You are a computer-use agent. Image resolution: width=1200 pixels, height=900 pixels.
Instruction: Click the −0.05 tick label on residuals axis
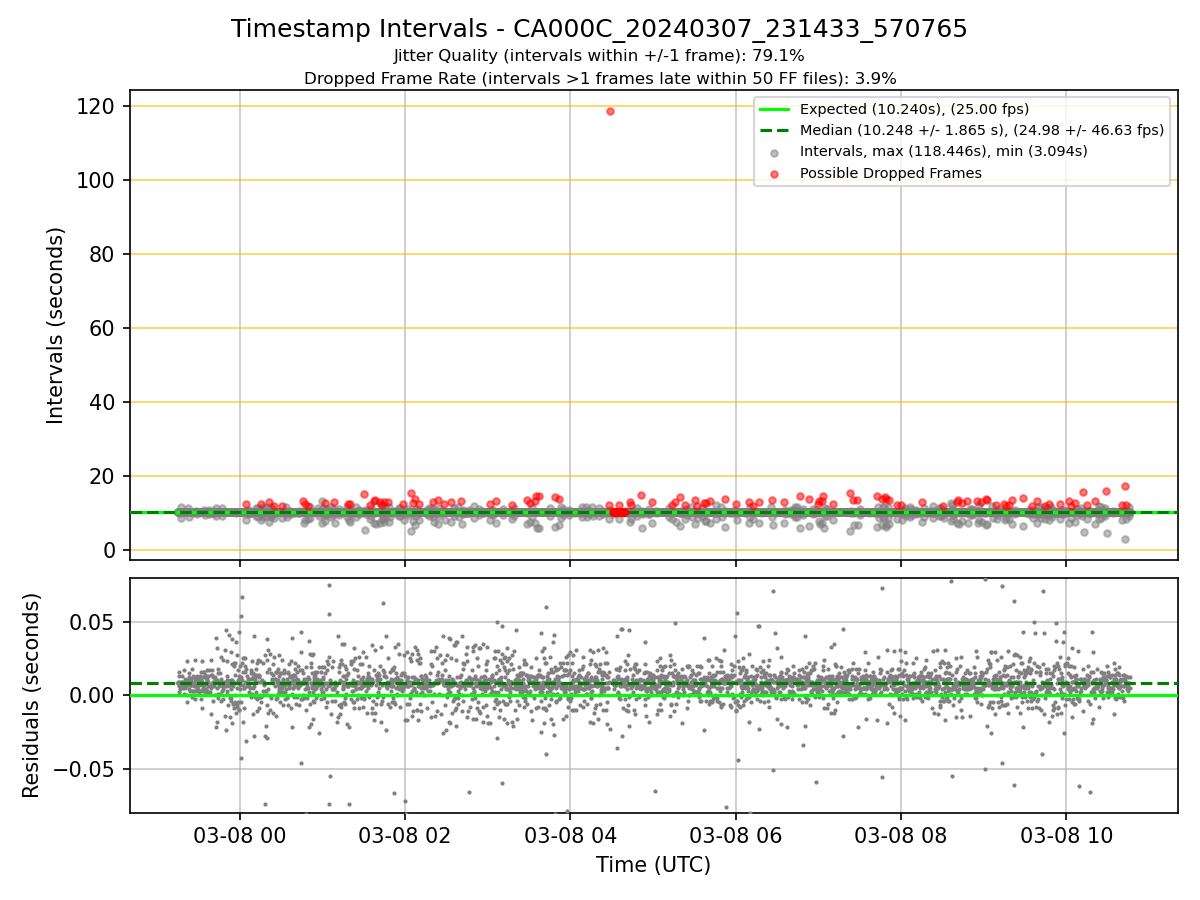[x=82, y=769]
